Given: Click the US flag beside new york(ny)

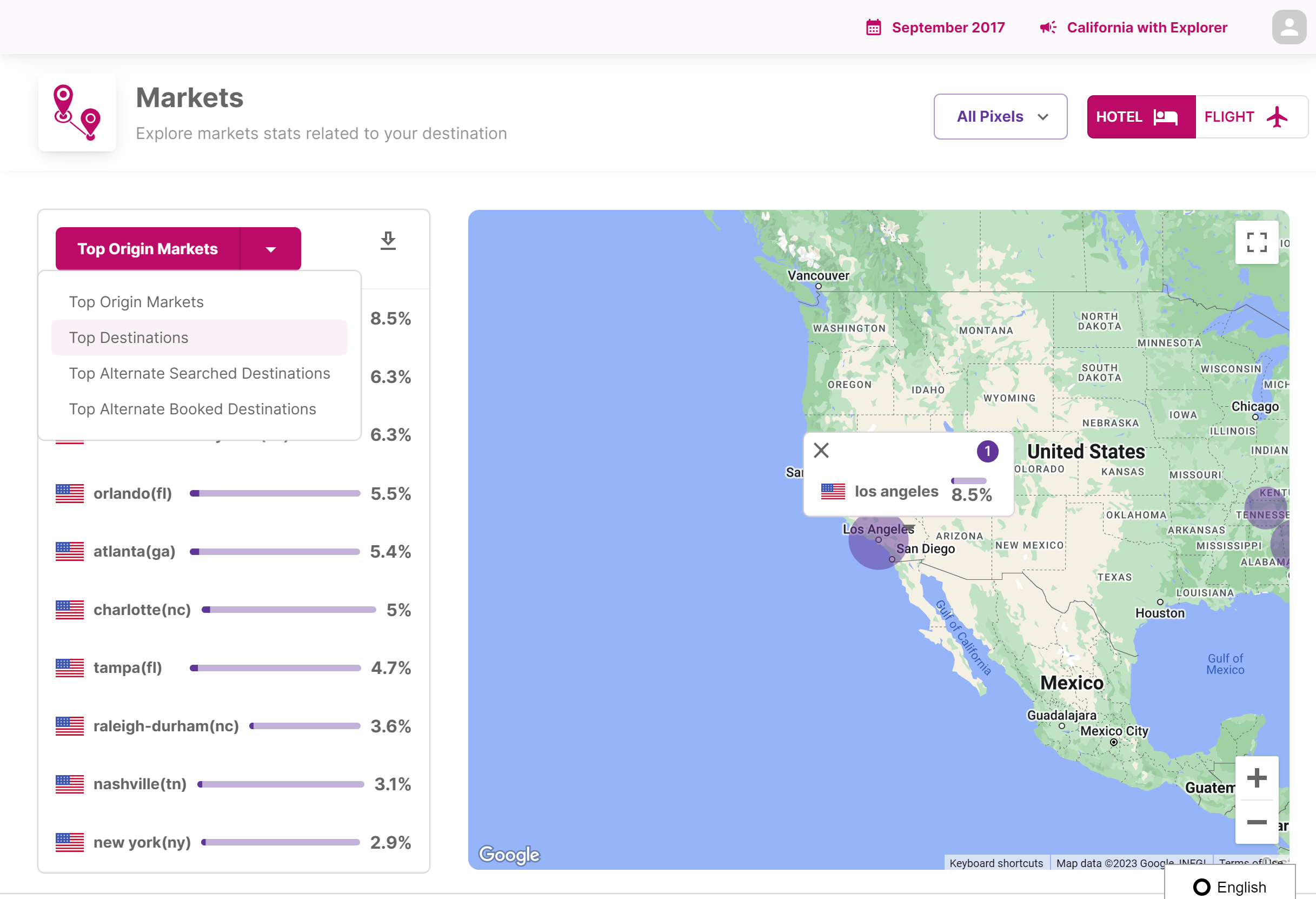Looking at the screenshot, I should coord(70,842).
